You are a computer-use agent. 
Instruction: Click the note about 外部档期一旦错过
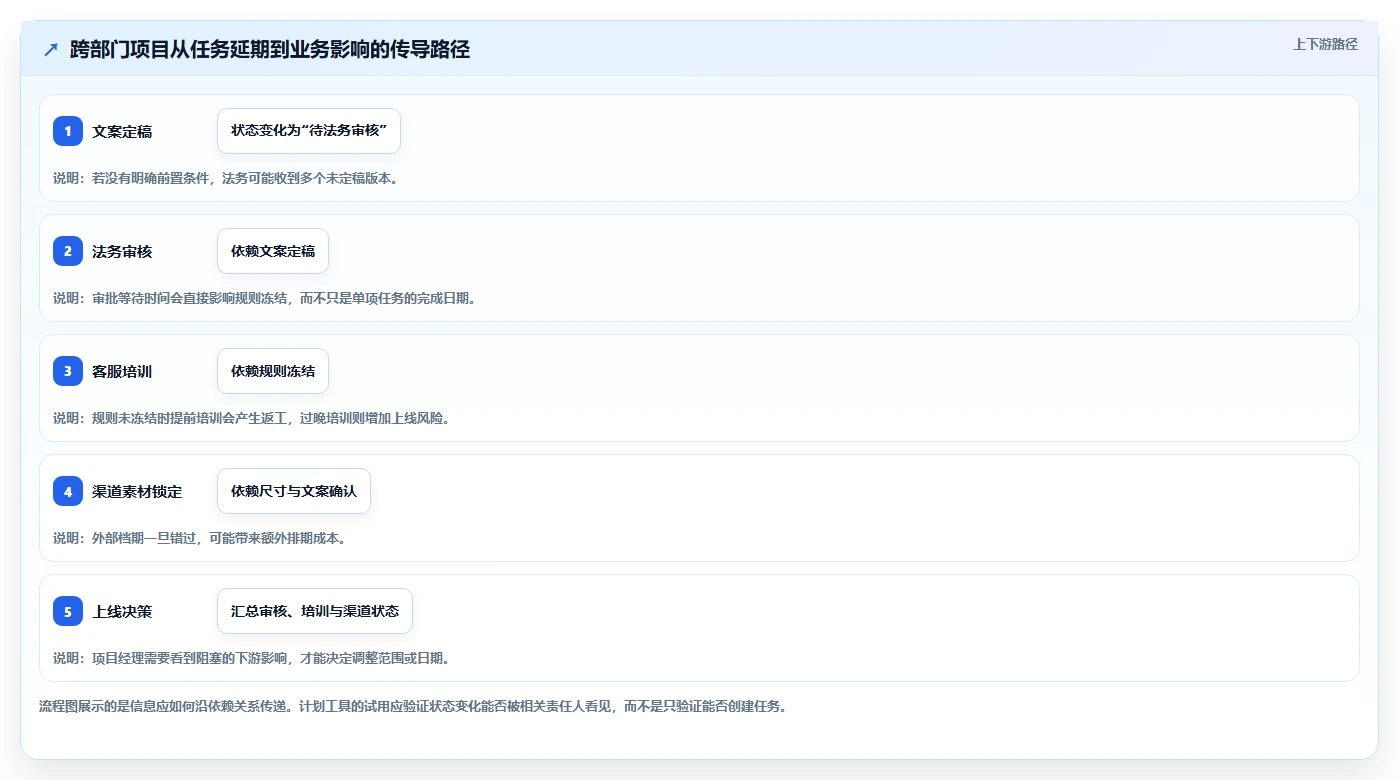pyautogui.click(x=199, y=538)
